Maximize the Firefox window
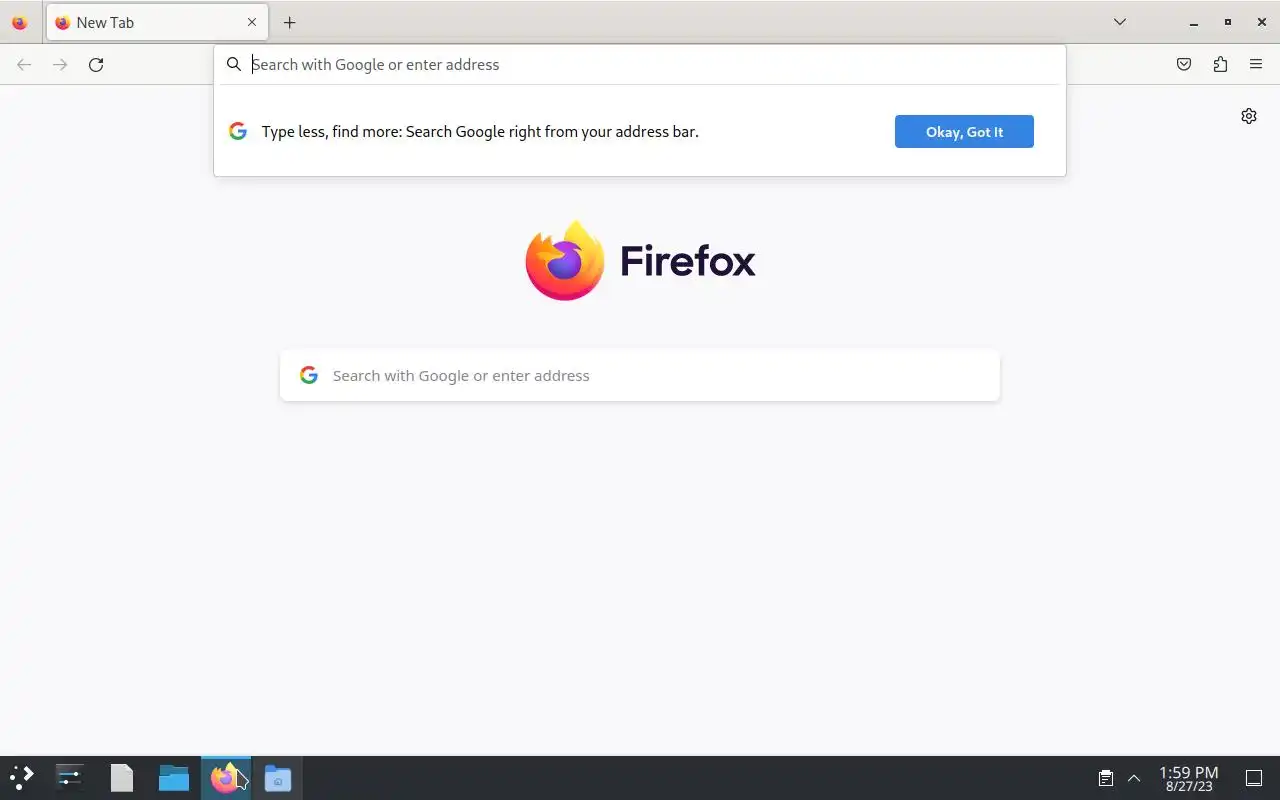The width and height of the screenshot is (1280, 800). point(1228,22)
